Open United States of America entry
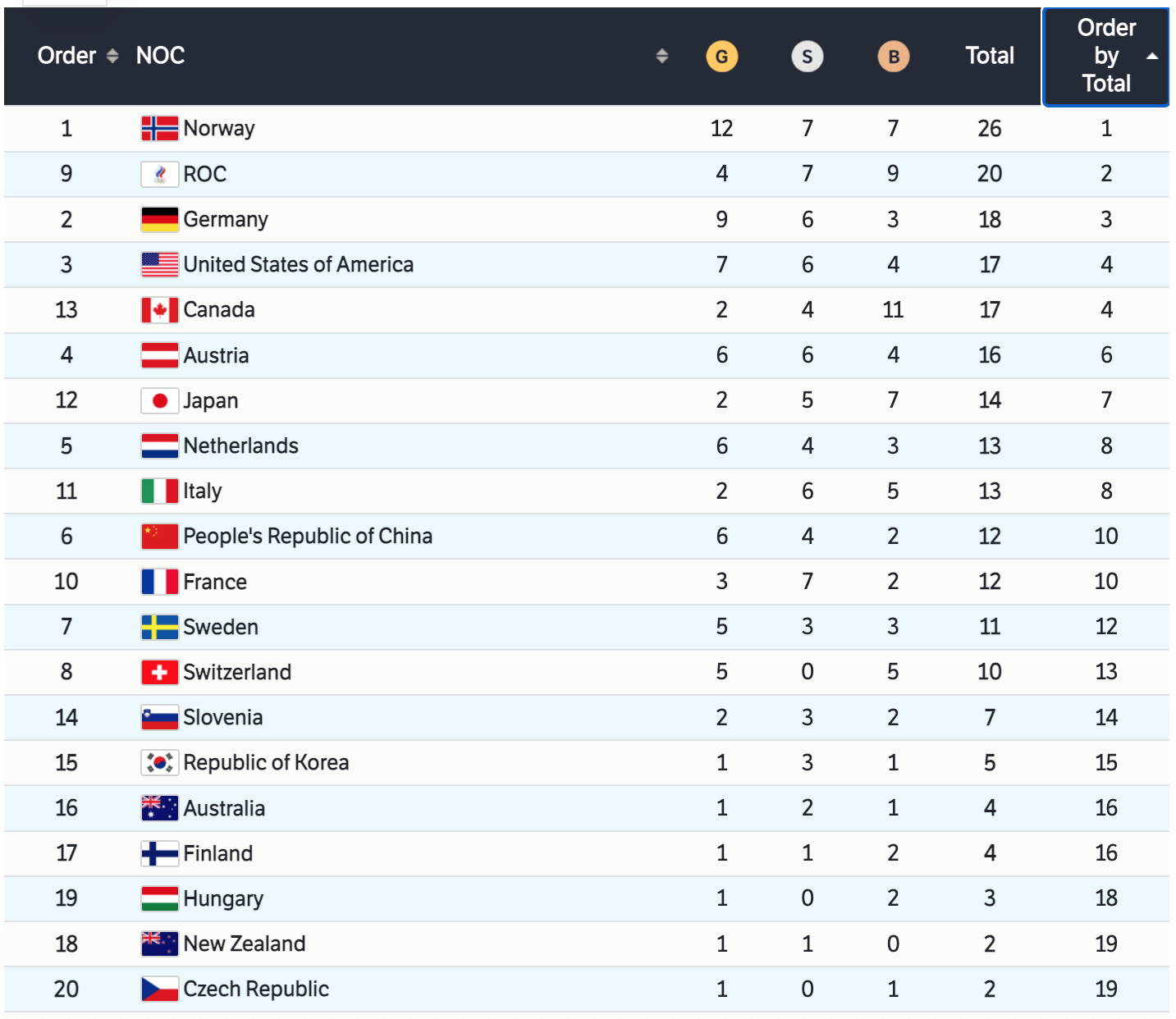 click(298, 265)
